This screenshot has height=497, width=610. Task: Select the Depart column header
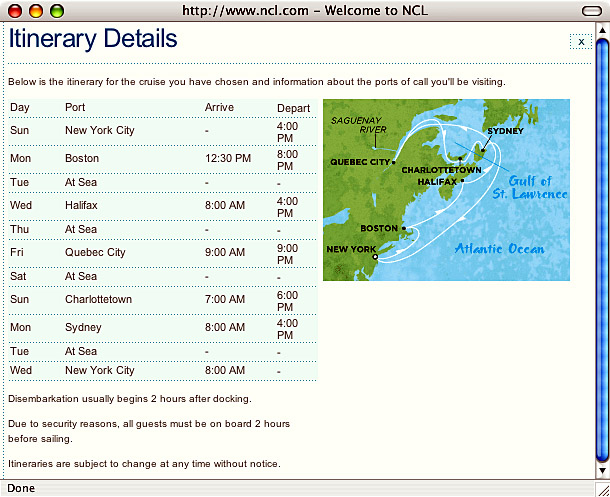click(293, 108)
